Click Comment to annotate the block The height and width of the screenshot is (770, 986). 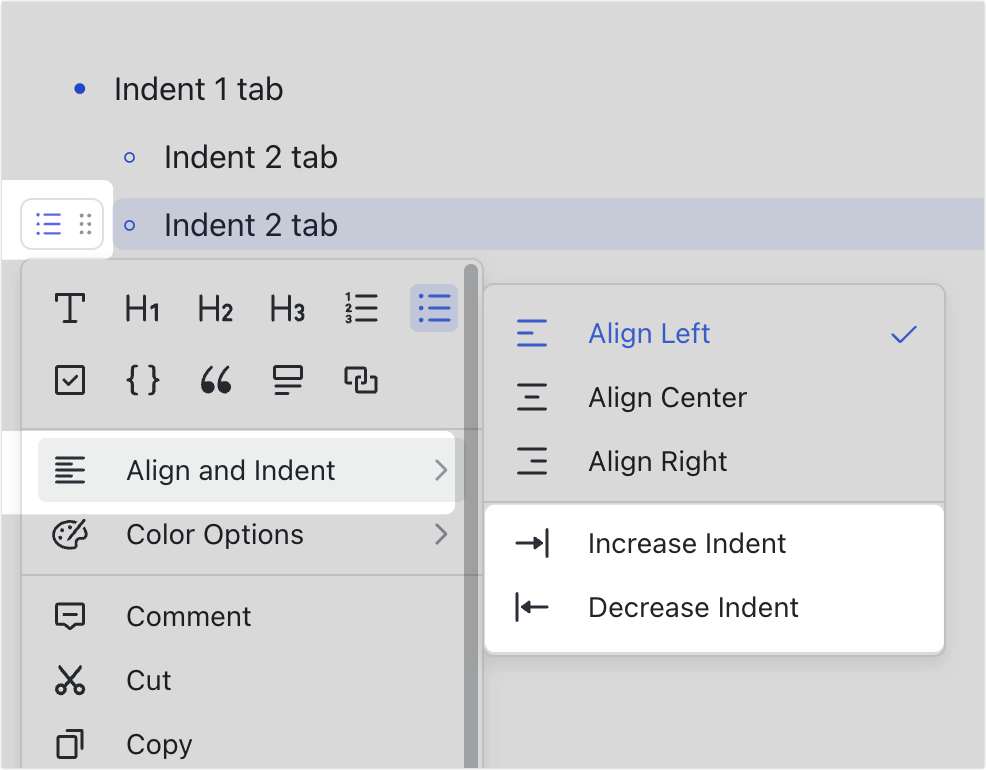[x=188, y=616]
